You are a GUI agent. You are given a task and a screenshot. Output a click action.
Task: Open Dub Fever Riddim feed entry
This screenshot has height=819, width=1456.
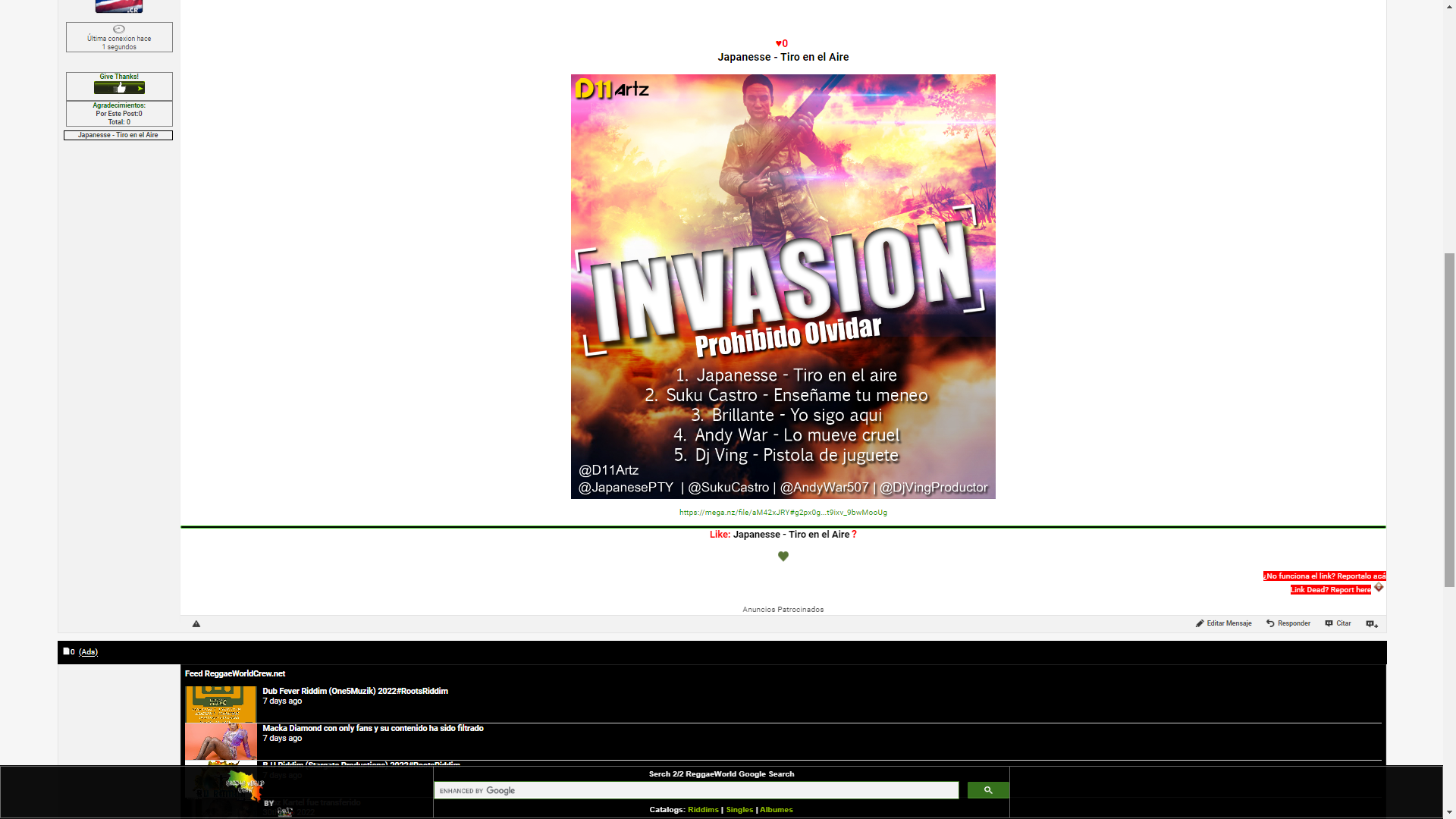[x=355, y=691]
